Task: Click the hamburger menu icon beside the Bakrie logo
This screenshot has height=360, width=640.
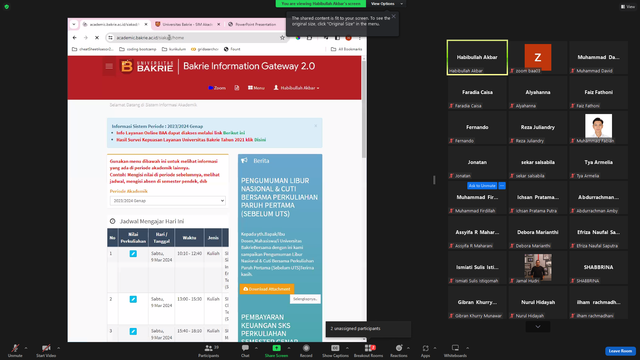Action: coord(109,66)
